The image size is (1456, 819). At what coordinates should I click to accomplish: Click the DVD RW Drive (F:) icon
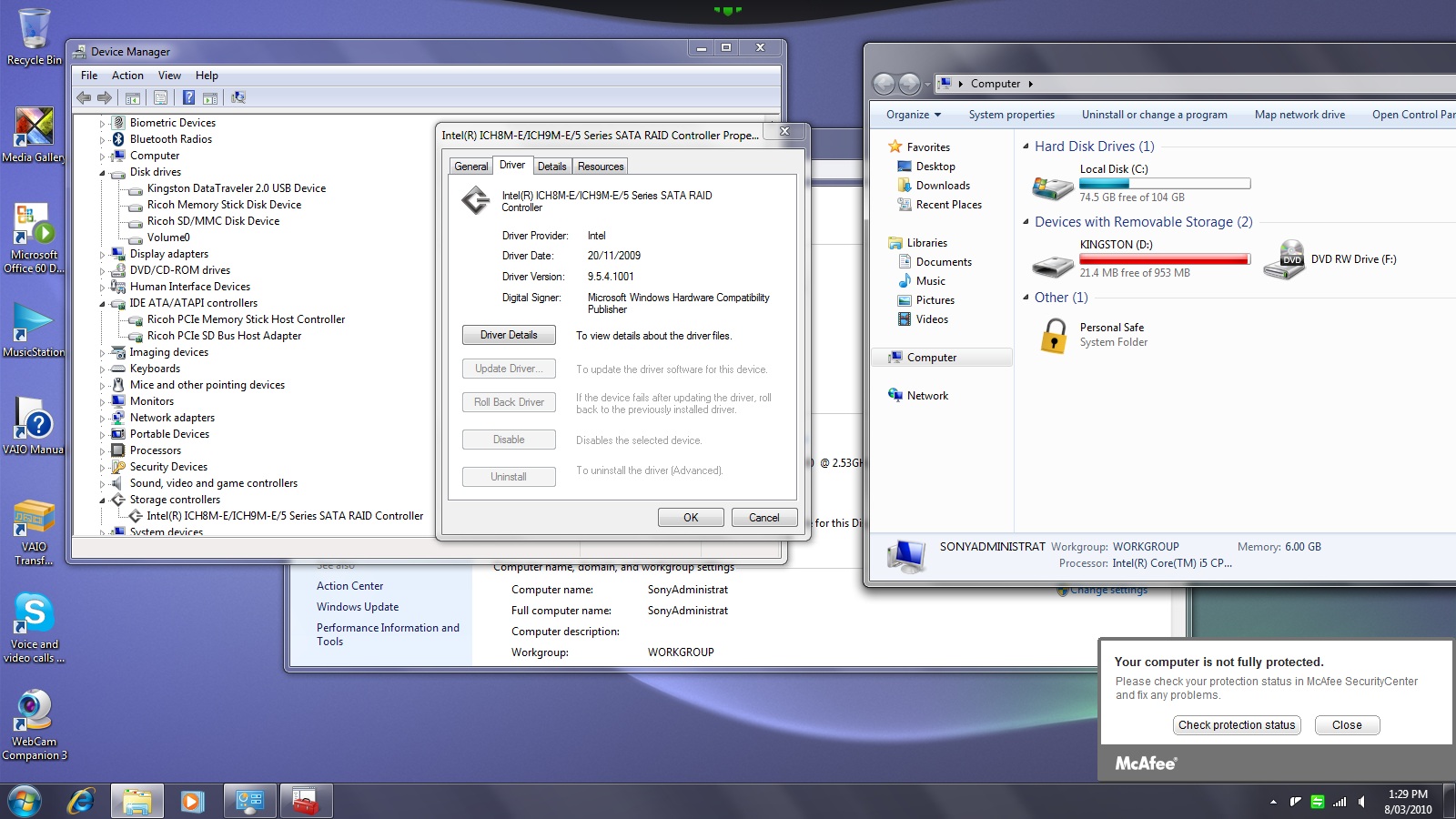tap(1284, 259)
